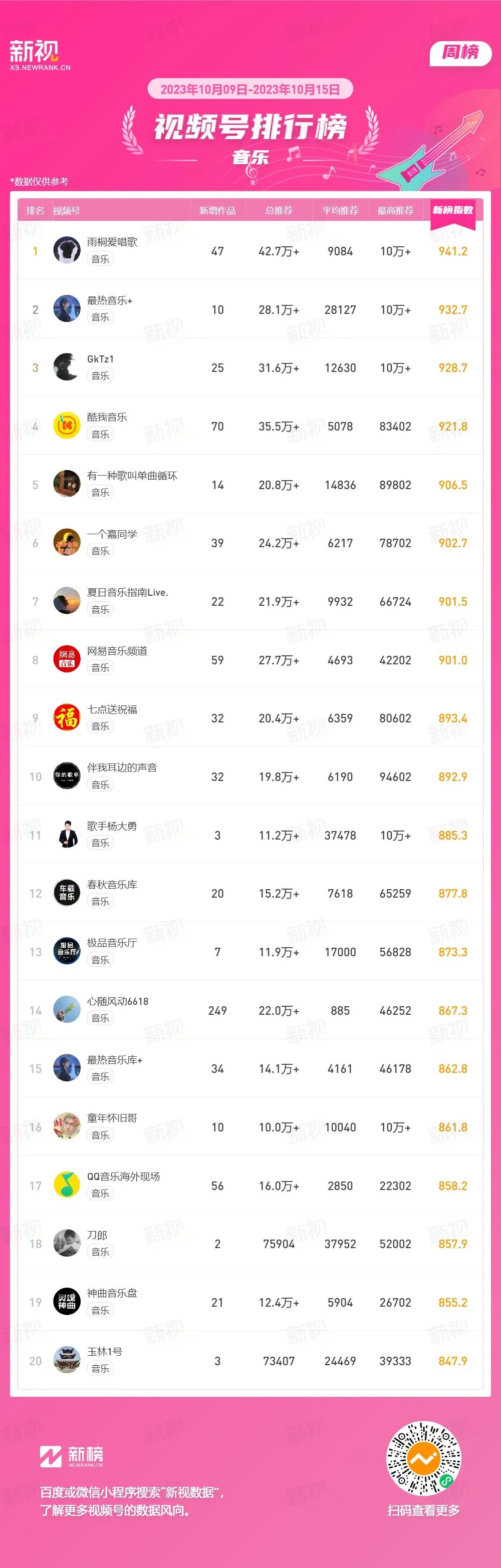
Task: Click the 春秋音乐库 车载音乐 avatar
Action: pyautogui.click(x=67, y=893)
